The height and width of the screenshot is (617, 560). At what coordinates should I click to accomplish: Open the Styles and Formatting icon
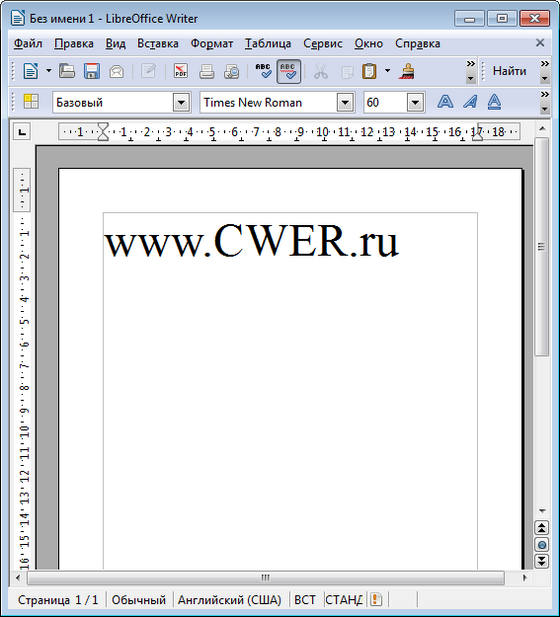31,102
